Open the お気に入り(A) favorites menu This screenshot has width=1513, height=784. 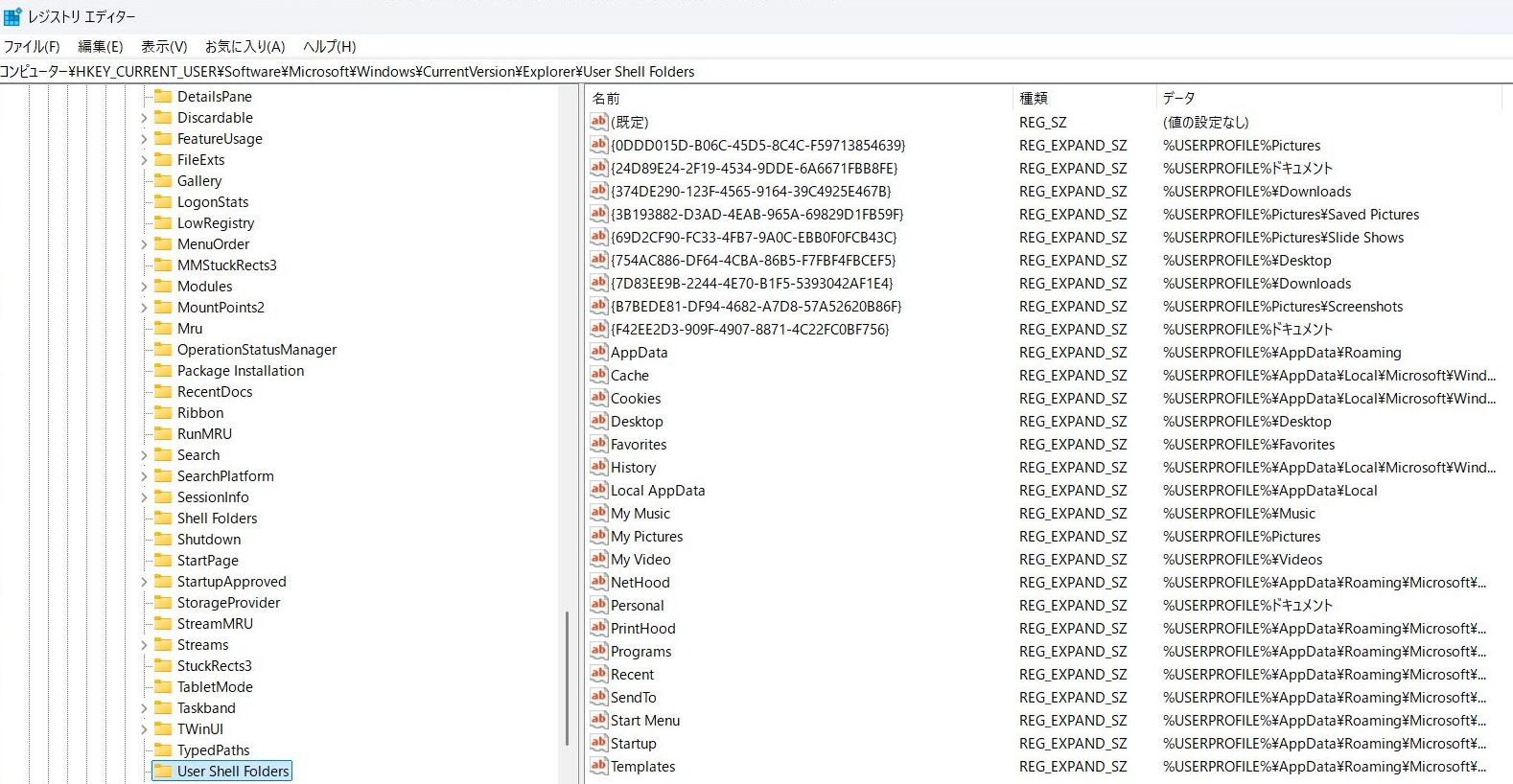pos(244,46)
